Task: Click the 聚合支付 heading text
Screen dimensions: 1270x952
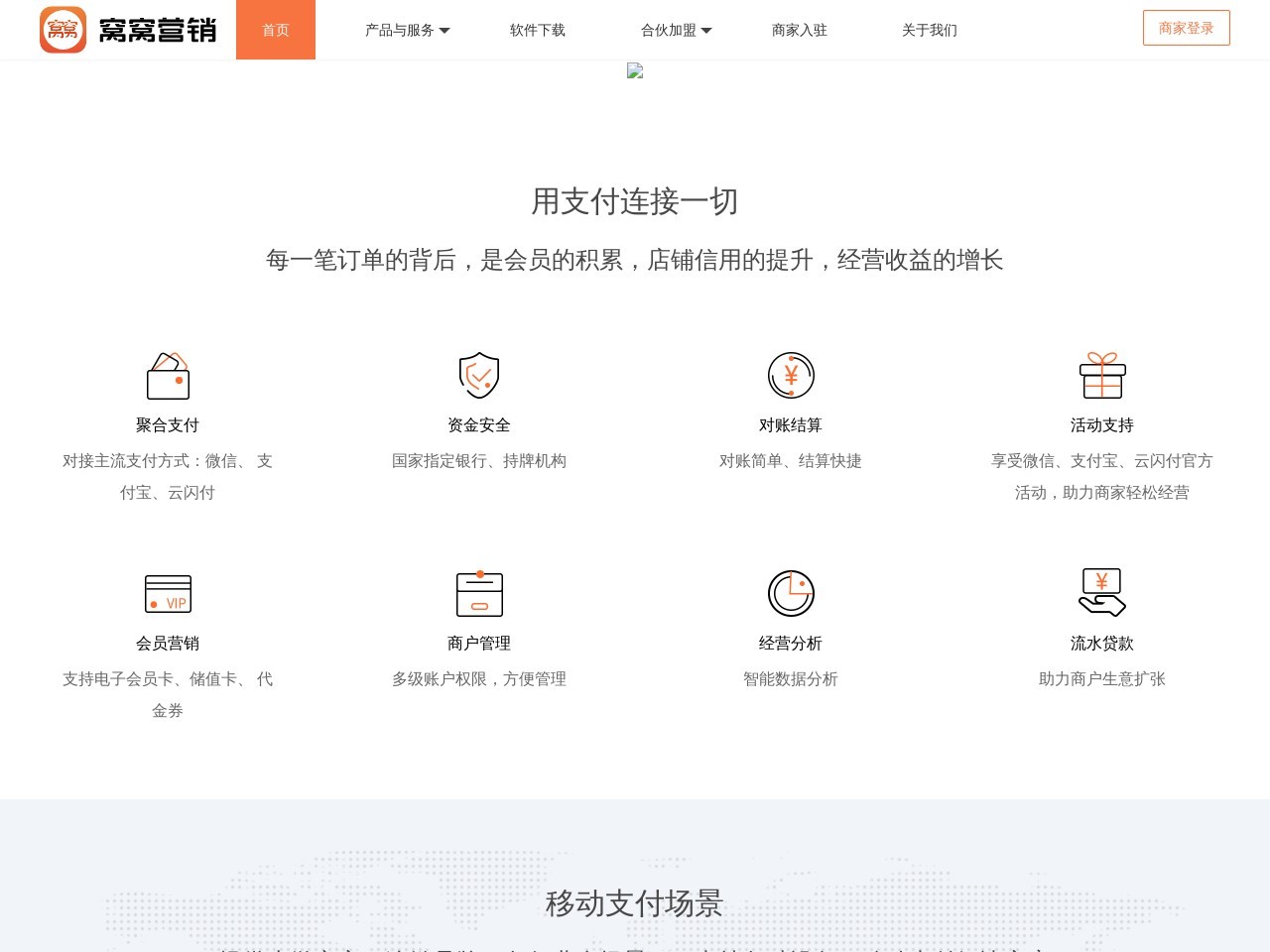Action: (168, 424)
